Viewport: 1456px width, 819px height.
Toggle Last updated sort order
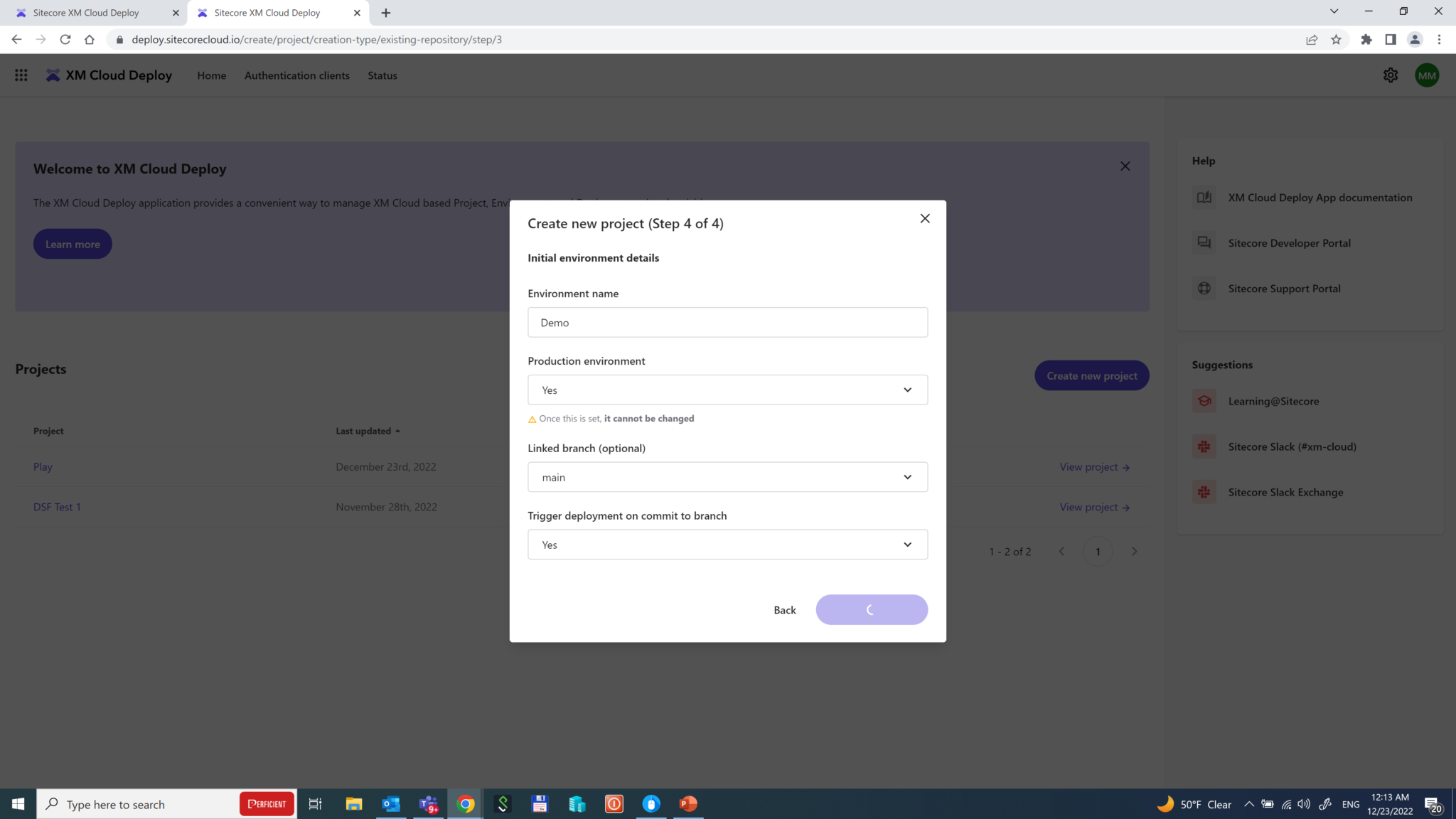coord(367,430)
